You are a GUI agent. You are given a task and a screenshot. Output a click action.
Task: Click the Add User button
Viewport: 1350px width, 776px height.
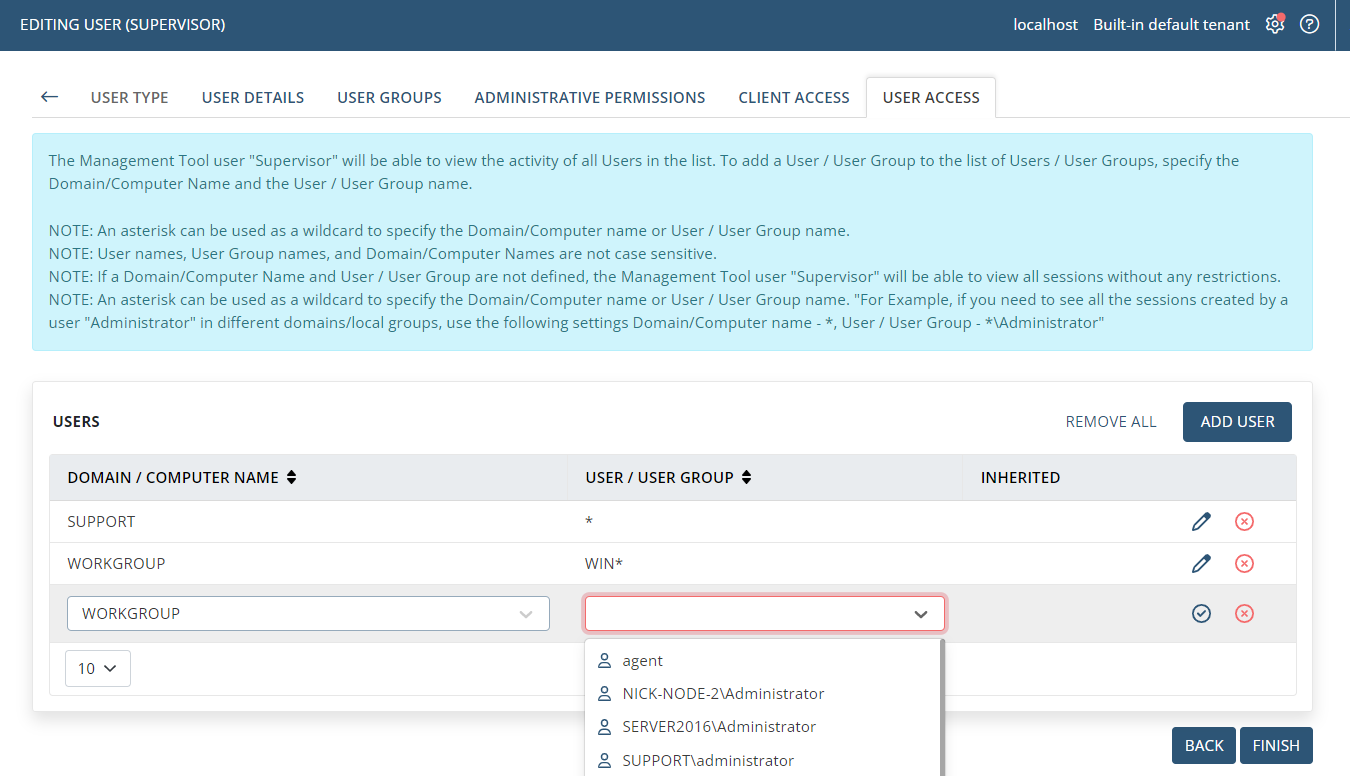(x=1236, y=422)
